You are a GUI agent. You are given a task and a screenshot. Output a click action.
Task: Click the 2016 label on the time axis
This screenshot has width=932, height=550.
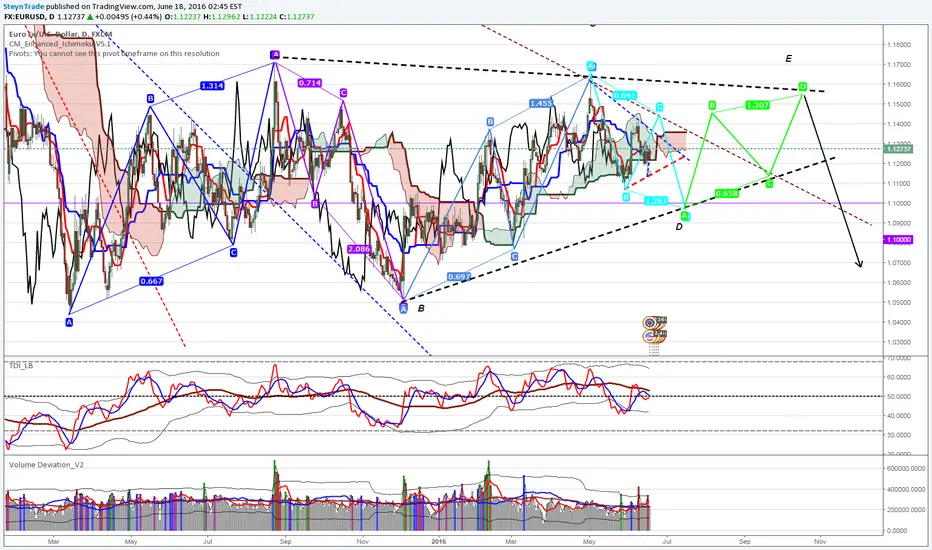click(x=438, y=541)
